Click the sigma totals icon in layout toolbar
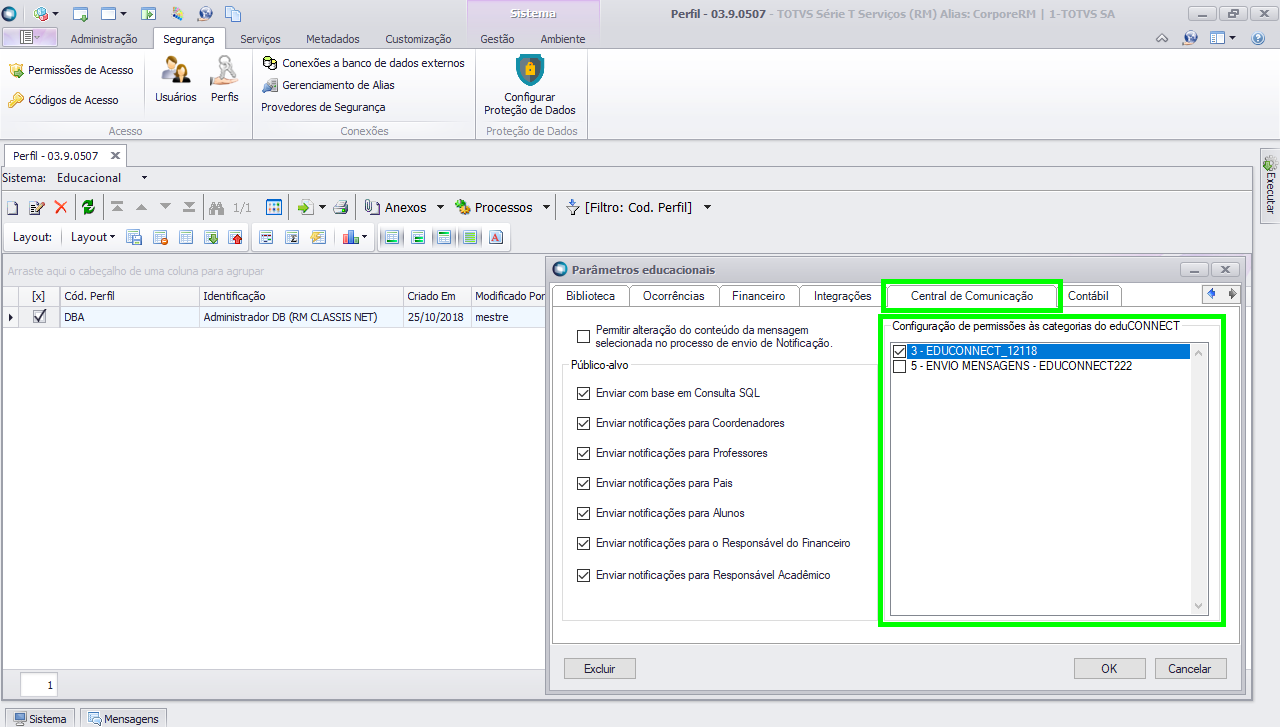This screenshot has width=1280, height=728. coord(292,237)
